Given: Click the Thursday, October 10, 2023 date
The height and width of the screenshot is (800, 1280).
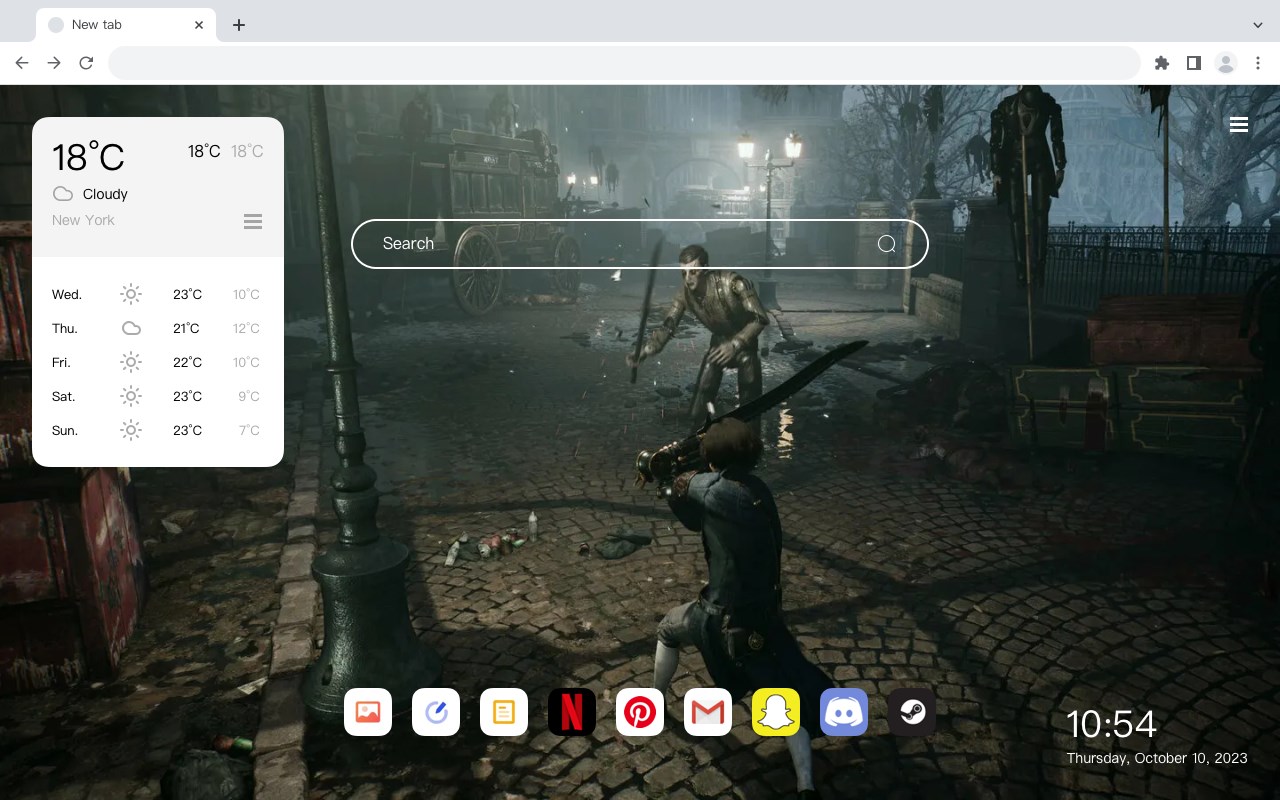Looking at the screenshot, I should point(1157,758).
